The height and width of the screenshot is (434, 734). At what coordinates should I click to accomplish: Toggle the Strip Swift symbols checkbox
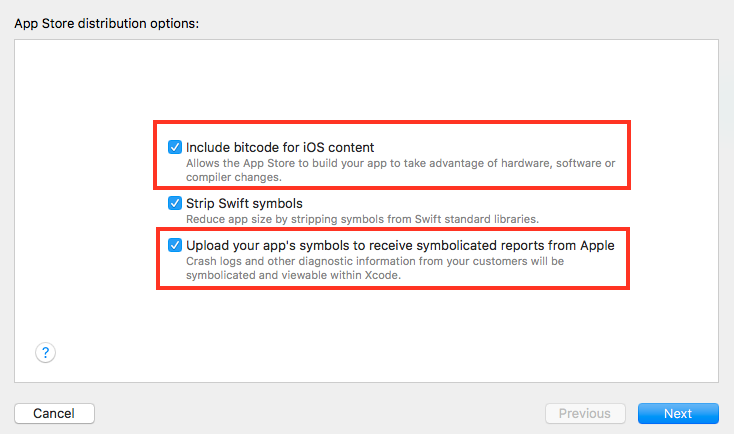176,203
